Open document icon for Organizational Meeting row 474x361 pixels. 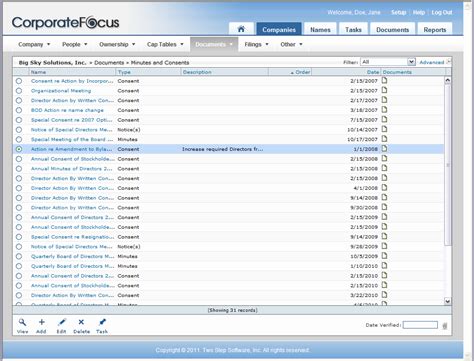[x=384, y=90]
